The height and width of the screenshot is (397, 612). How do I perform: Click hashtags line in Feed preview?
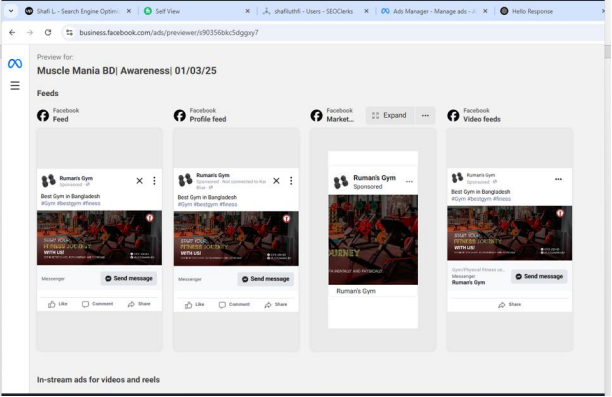pos(71,203)
